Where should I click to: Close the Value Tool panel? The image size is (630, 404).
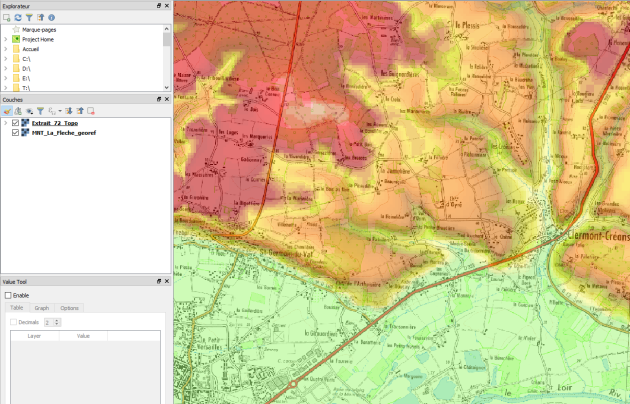[x=167, y=282]
